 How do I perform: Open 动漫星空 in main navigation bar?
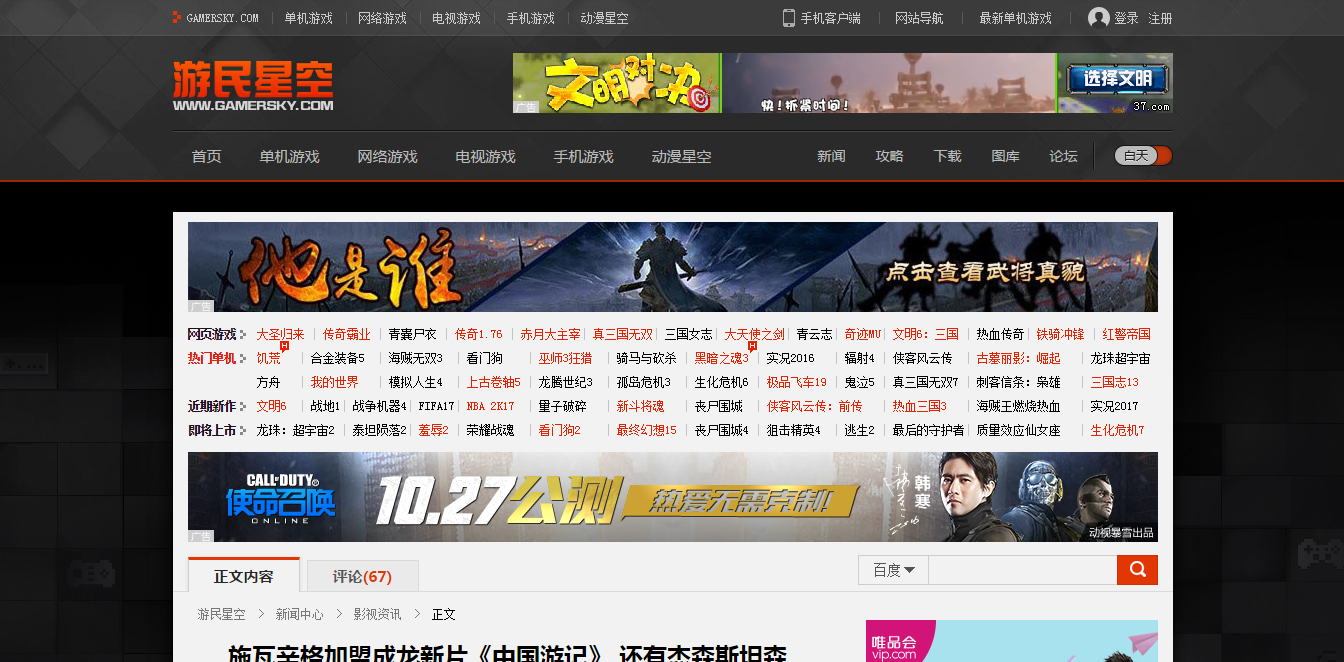(x=681, y=157)
